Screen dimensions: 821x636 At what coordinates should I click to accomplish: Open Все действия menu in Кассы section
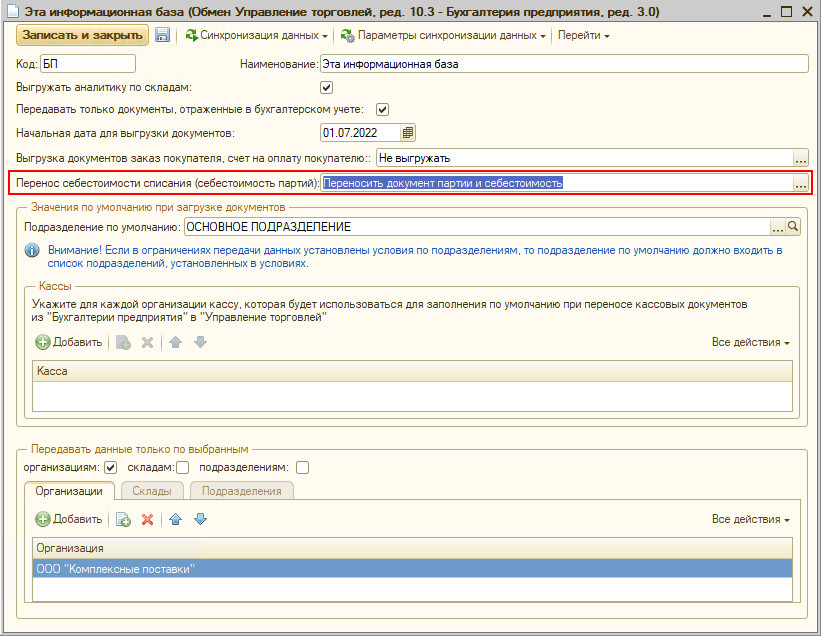[750, 342]
